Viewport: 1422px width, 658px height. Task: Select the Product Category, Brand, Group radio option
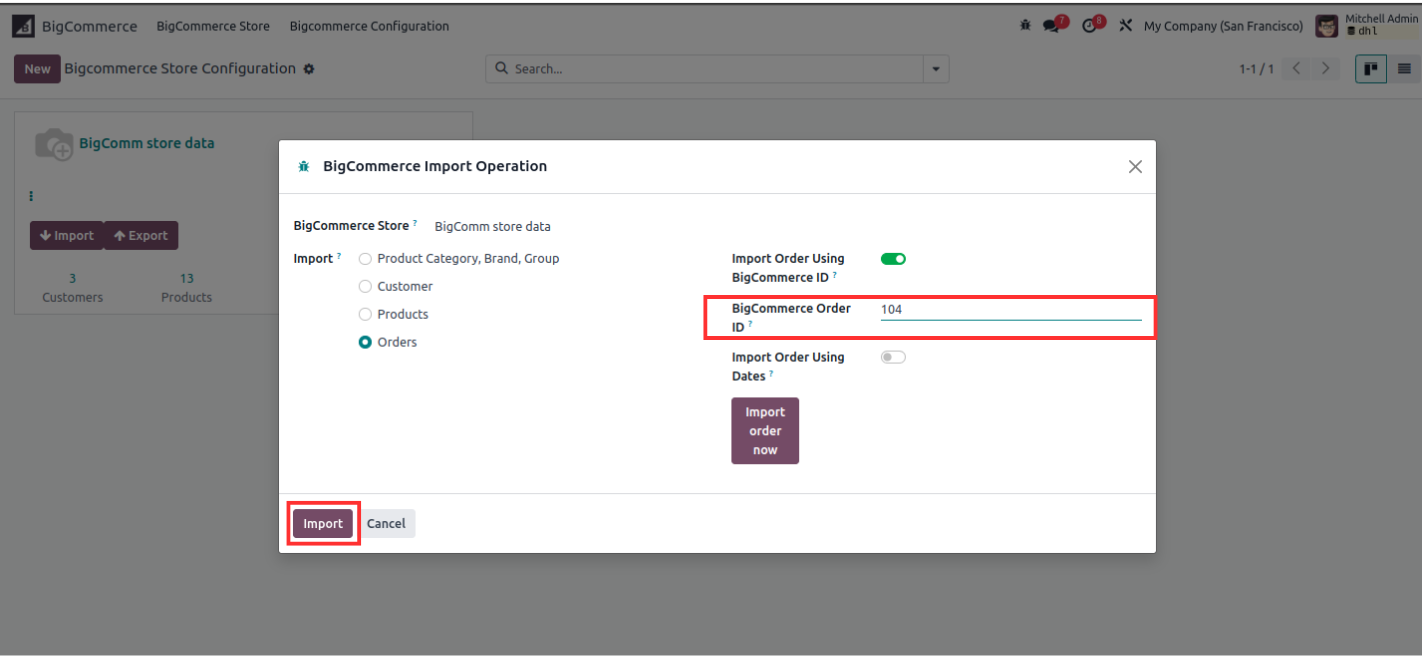365,259
